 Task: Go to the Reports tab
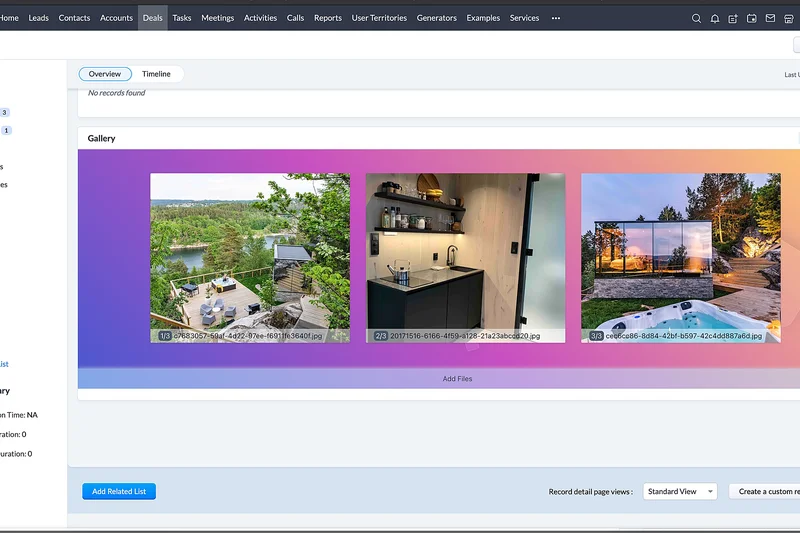(x=328, y=18)
